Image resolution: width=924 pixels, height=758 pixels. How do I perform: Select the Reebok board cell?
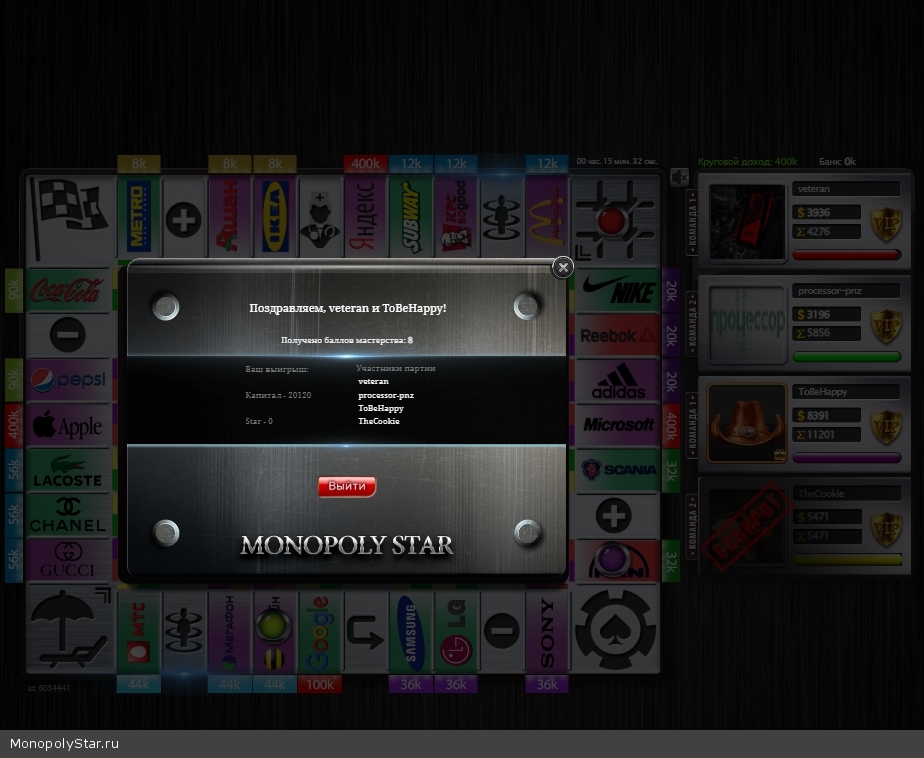point(618,335)
